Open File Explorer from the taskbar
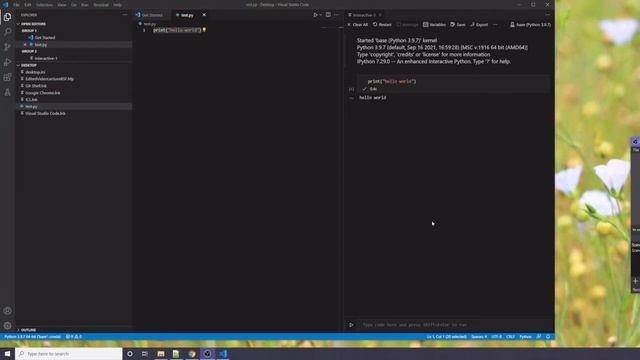The height and width of the screenshot is (360, 640). click(161, 353)
